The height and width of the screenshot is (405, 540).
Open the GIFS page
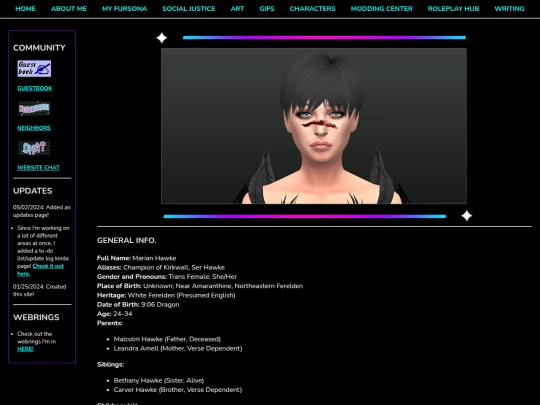267,9
